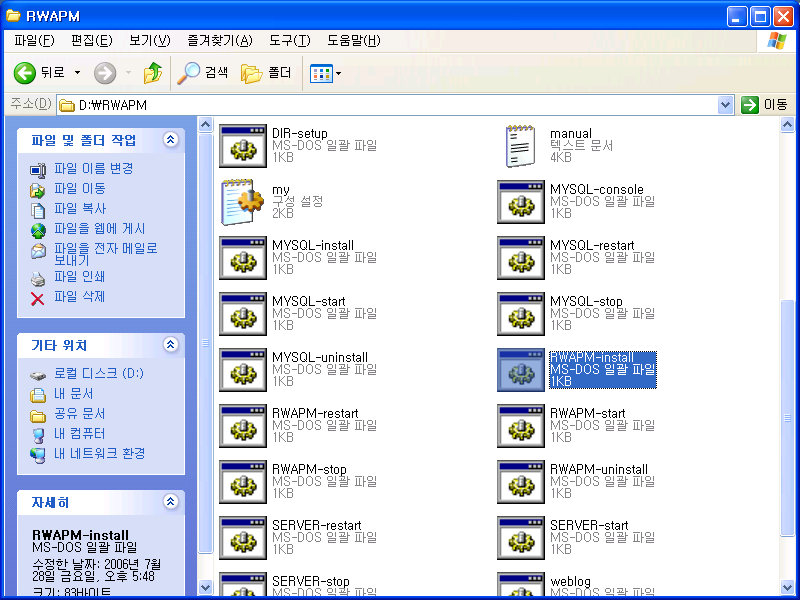Open the 도움말(H) menu
800x600 pixels.
(354, 41)
